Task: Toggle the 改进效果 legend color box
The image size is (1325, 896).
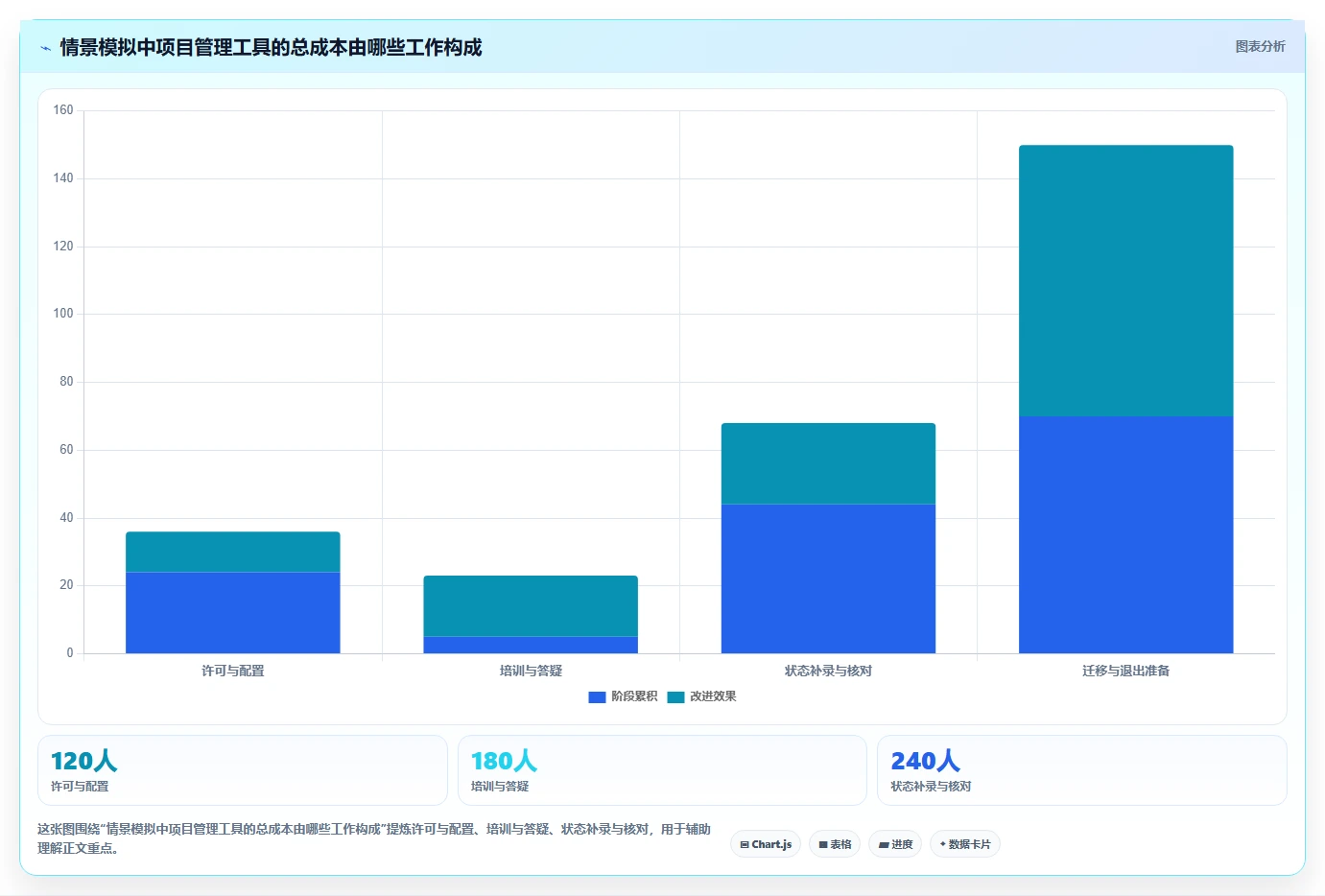Action: pyautogui.click(x=675, y=697)
